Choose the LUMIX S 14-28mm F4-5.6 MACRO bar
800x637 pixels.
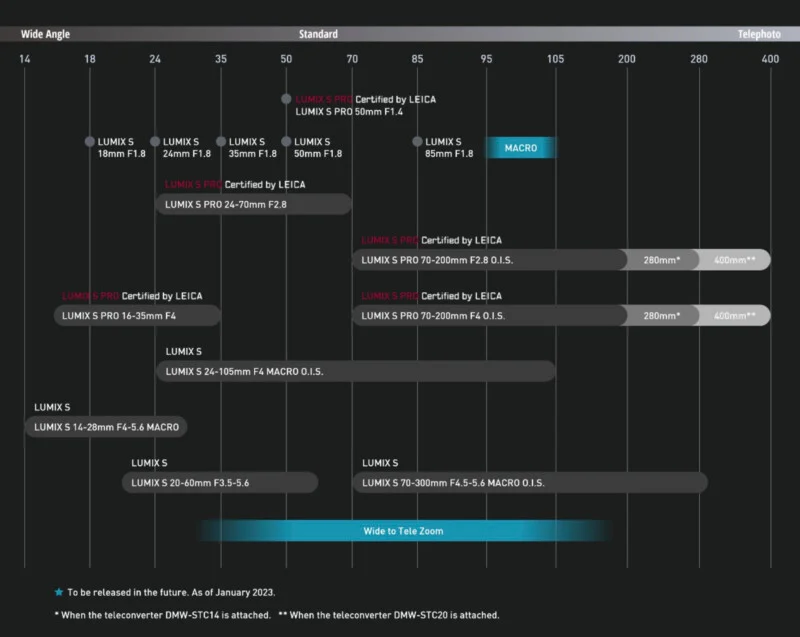[106, 427]
